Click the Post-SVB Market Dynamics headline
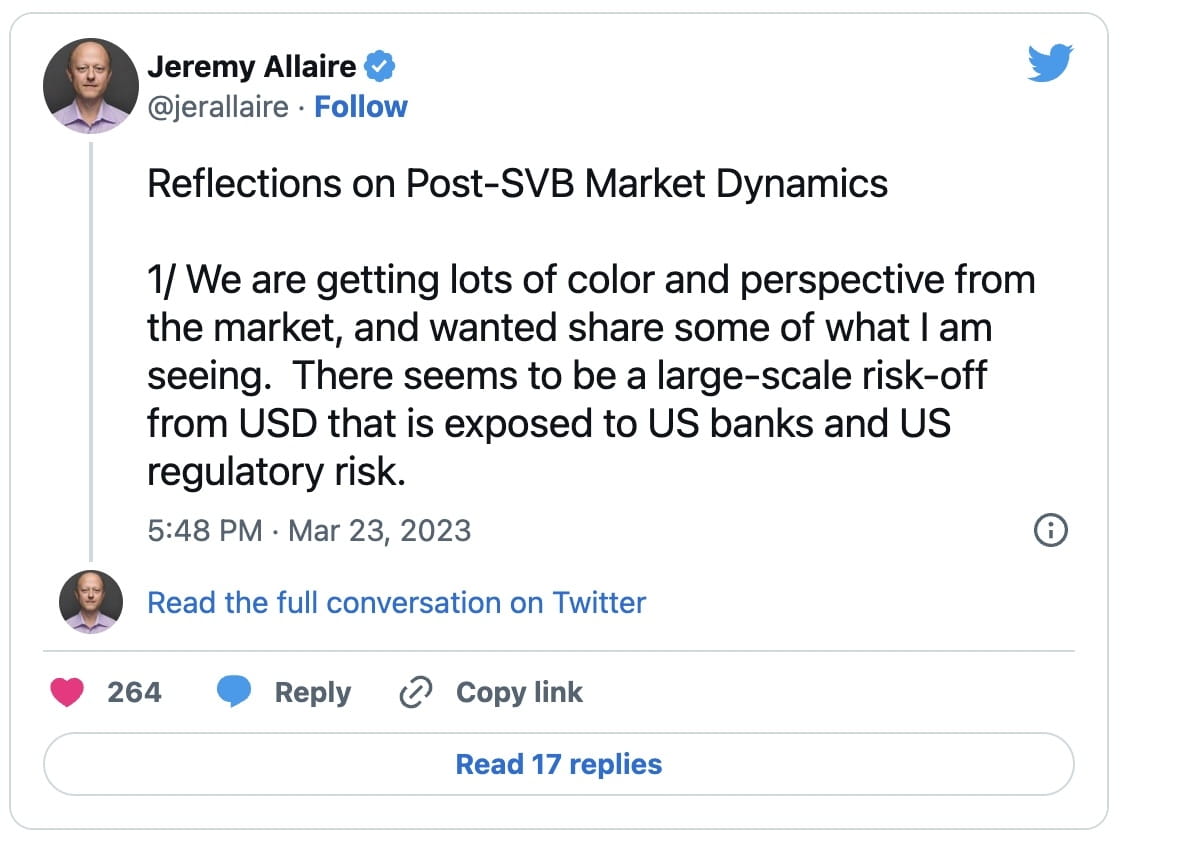 517,184
